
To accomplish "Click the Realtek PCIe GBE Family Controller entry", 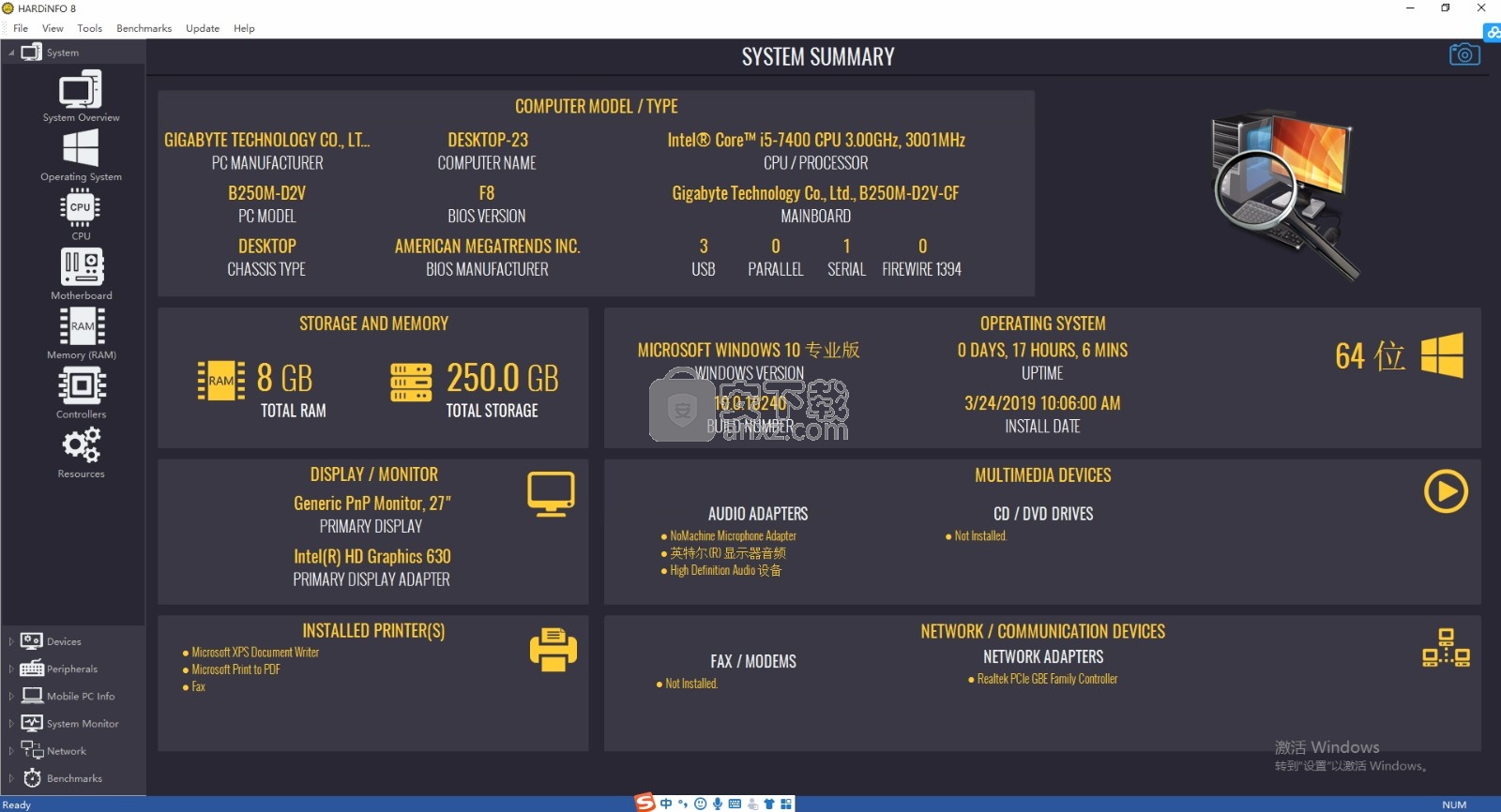I will click(1047, 679).
